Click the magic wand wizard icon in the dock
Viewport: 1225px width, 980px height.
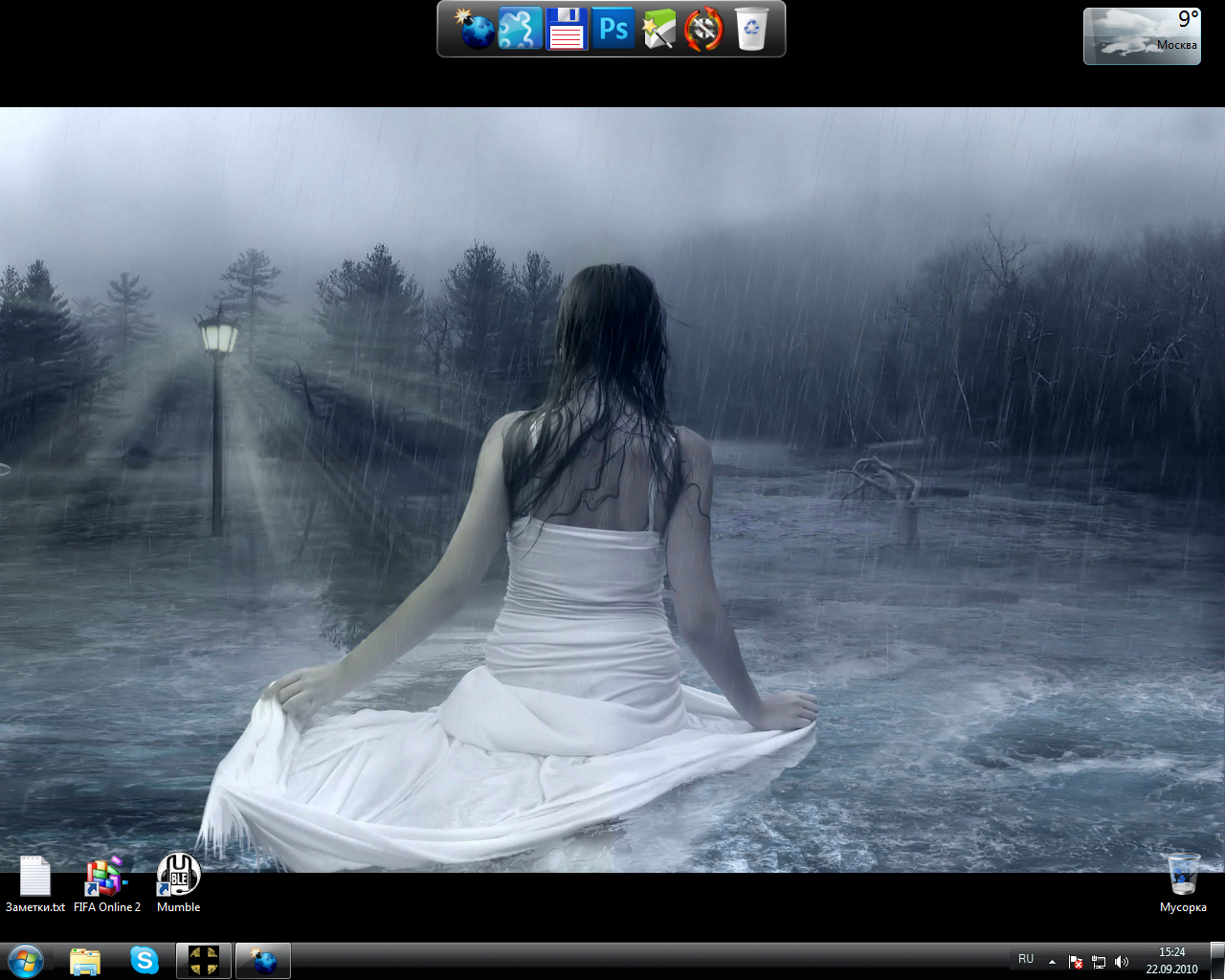click(x=657, y=29)
